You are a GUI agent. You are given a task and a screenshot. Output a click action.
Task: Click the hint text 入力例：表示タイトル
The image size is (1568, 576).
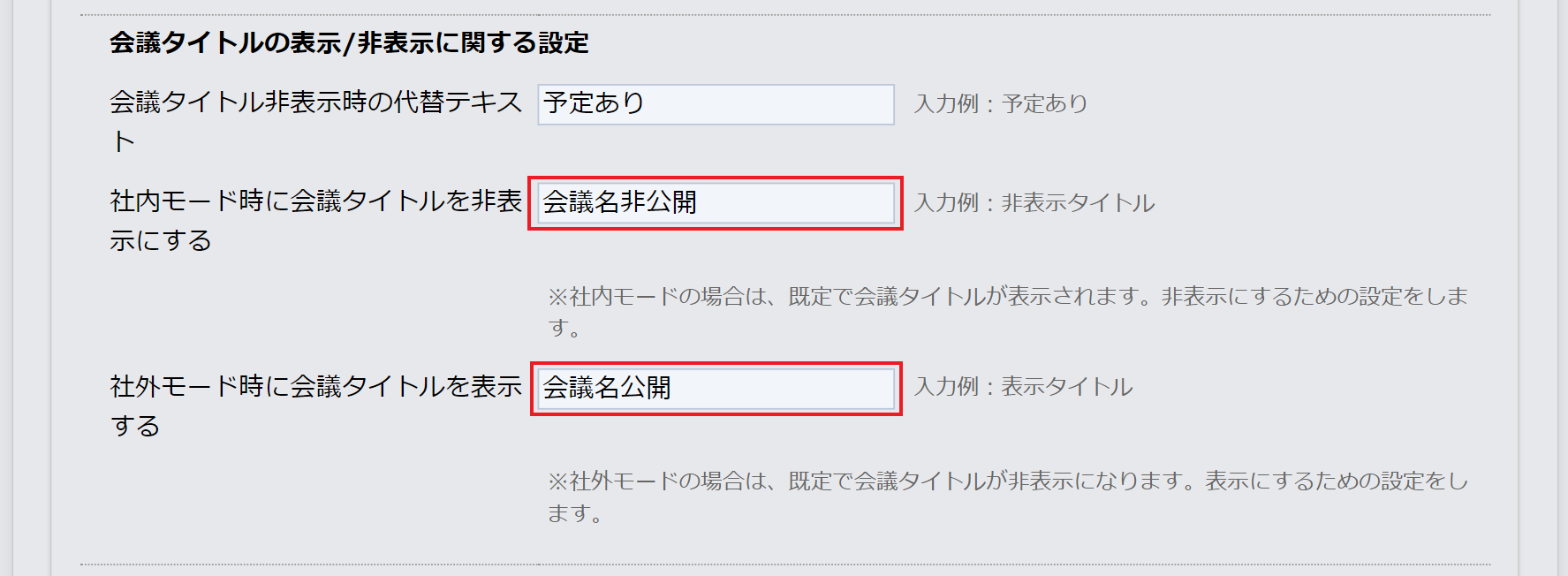point(1023,387)
